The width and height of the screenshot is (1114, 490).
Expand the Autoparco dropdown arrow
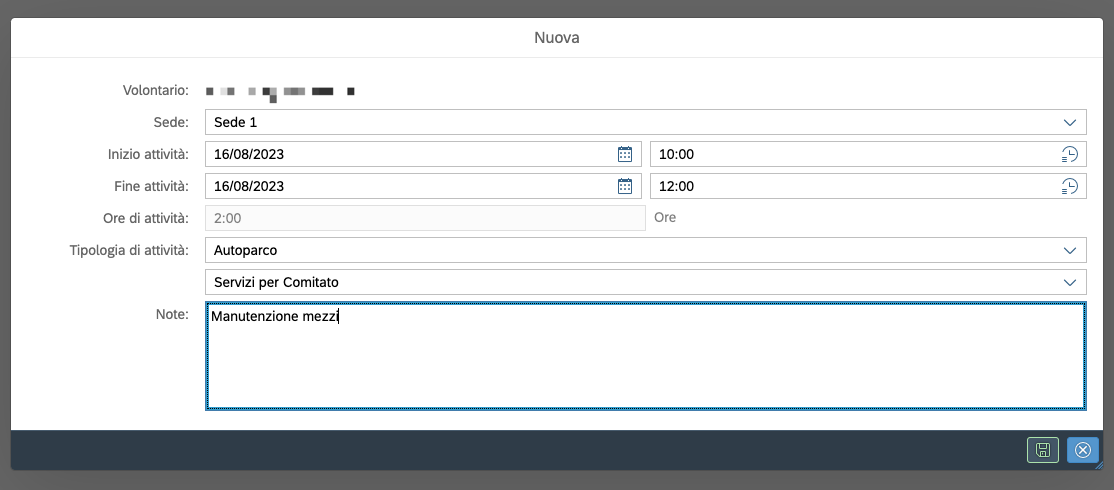coord(1069,250)
